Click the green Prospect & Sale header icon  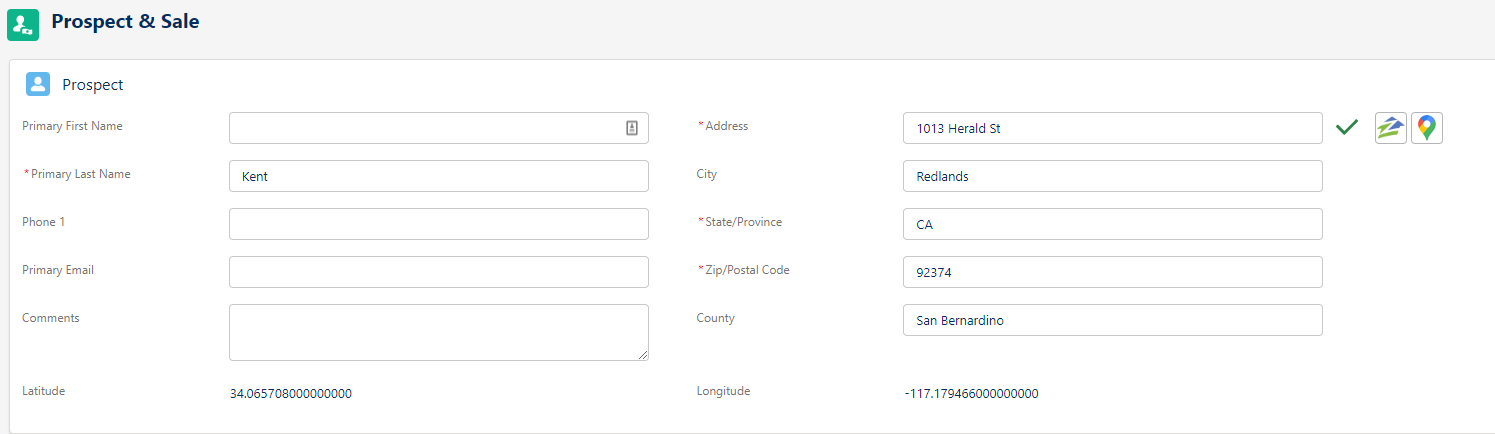point(23,24)
